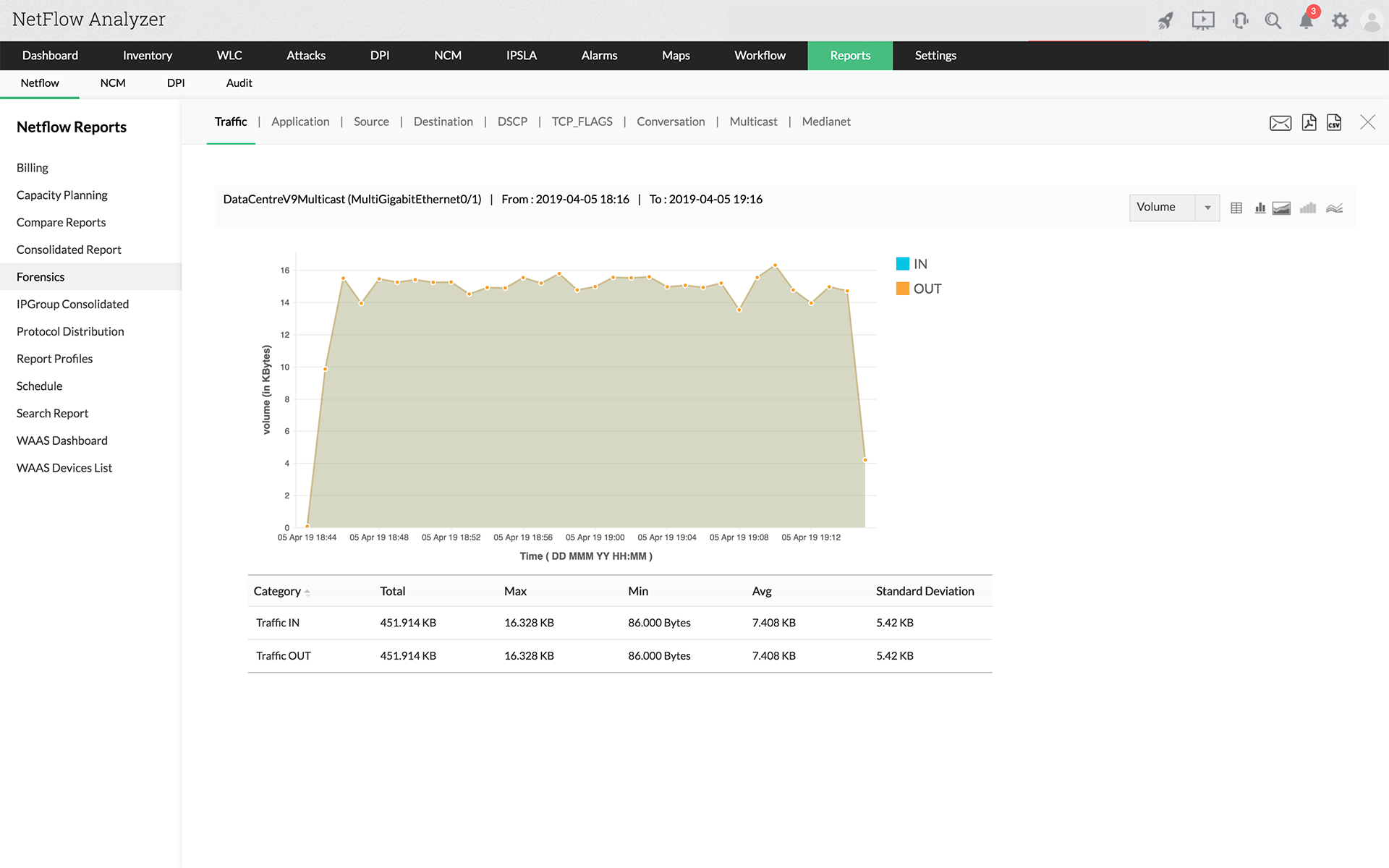Switch to table view icon
Image resolution: width=1389 pixels, height=868 pixels.
pos(1236,208)
